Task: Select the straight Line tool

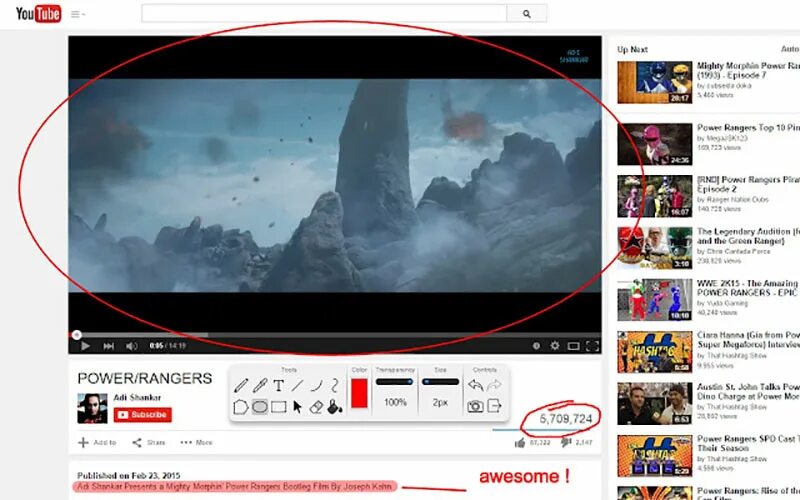Action: point(297,385)
